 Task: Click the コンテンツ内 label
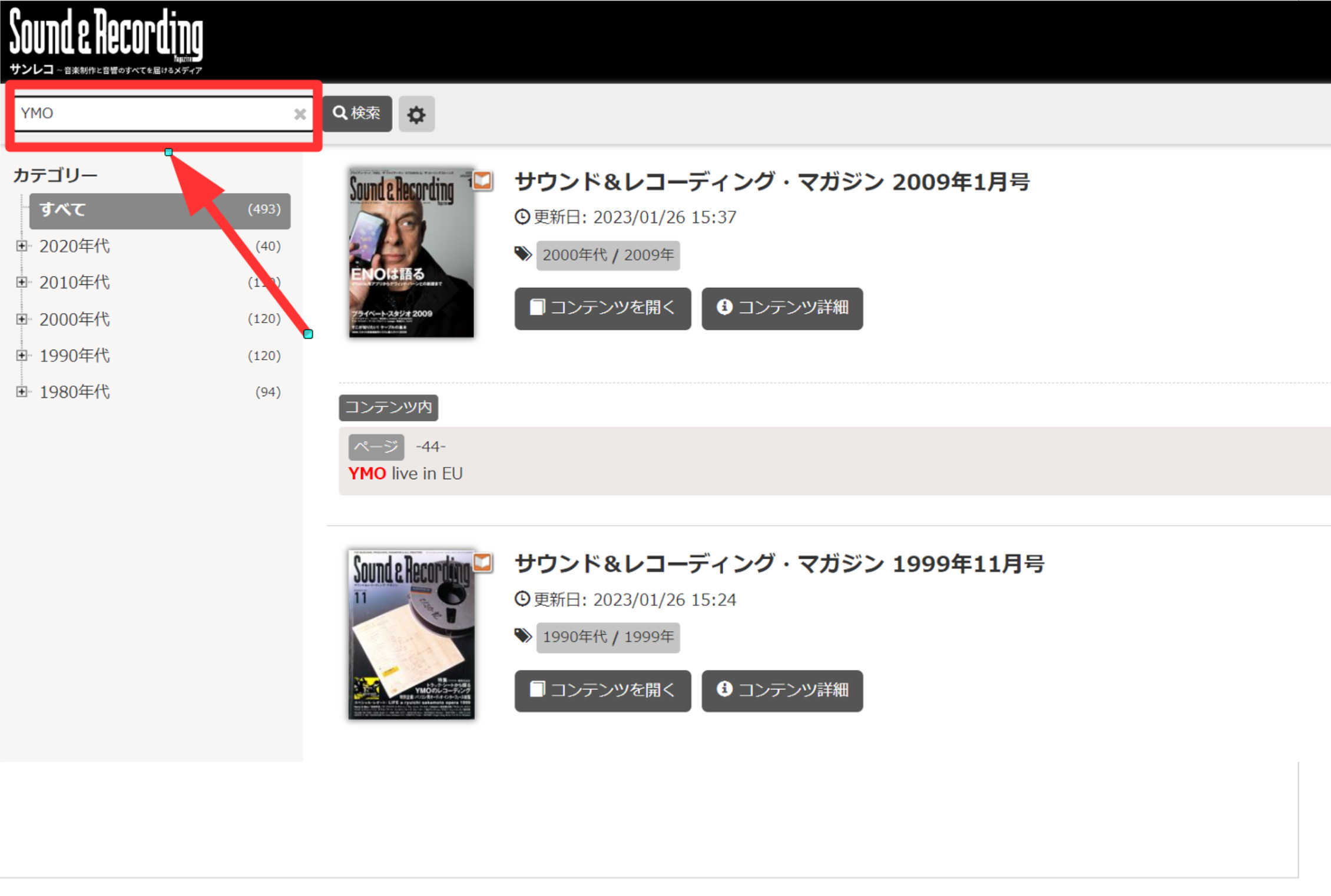click(388, 407)
